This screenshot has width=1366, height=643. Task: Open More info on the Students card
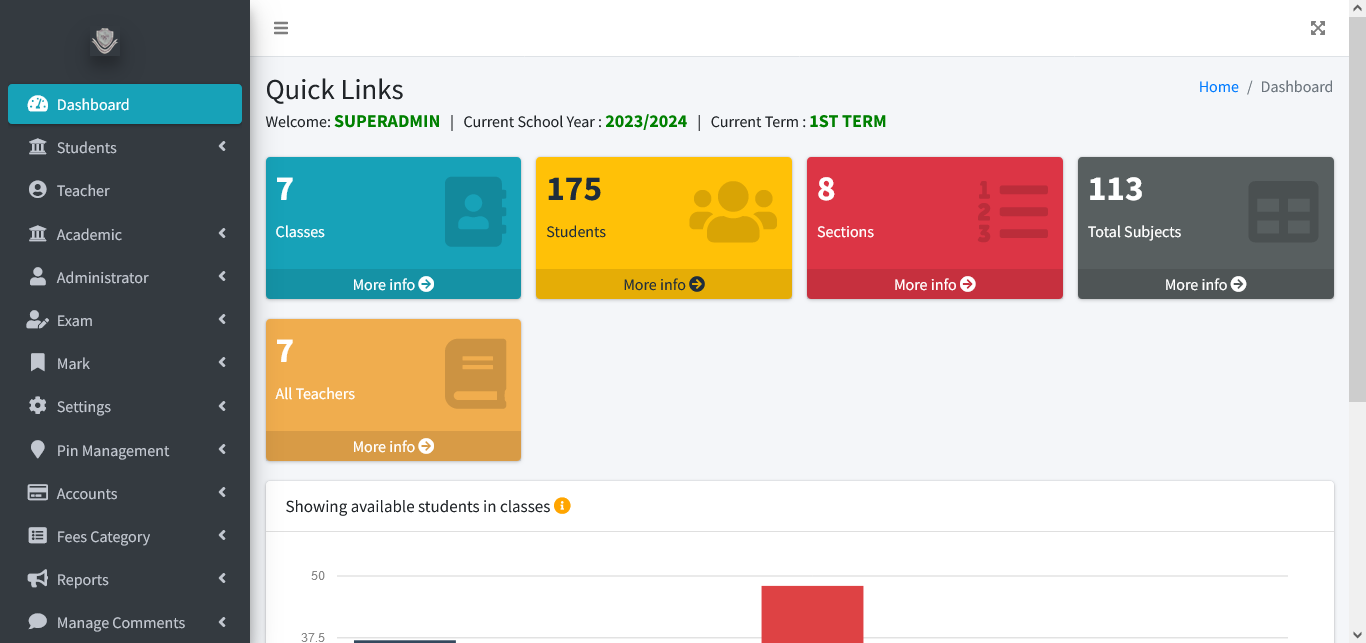(x=664, y=284)
